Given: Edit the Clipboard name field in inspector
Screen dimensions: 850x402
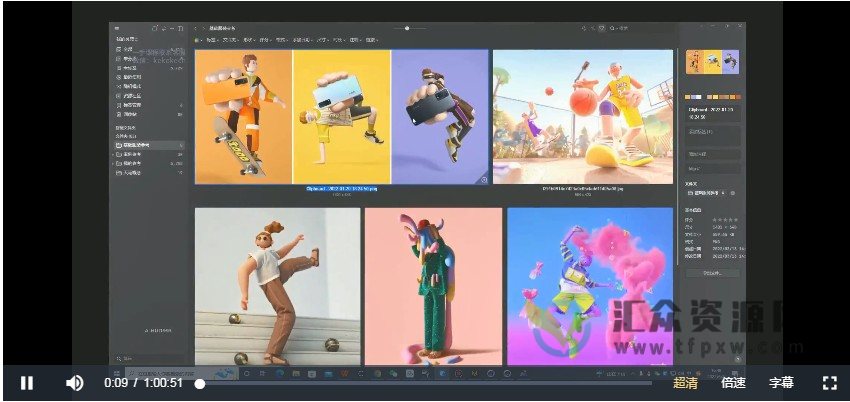Looking at the screenshot, I should click(713, 113).
